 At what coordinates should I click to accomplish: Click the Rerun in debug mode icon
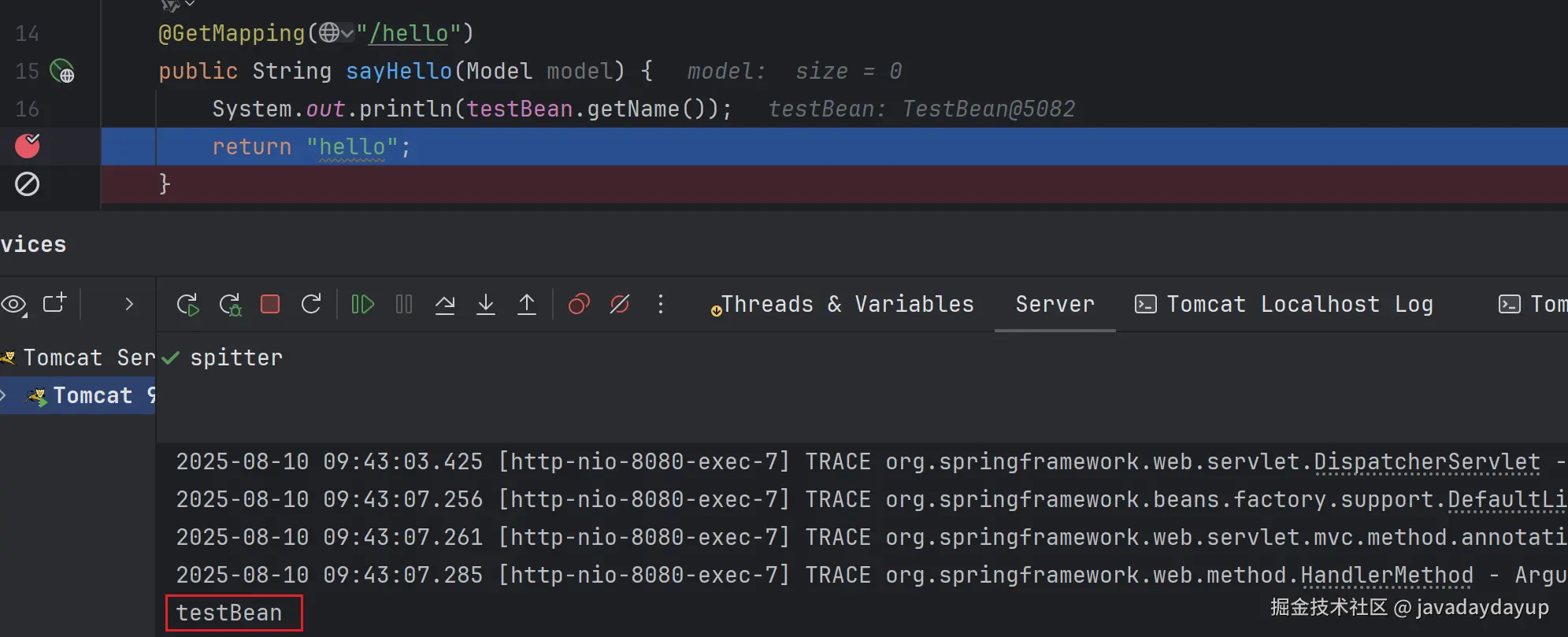click(x=230, y=305)
